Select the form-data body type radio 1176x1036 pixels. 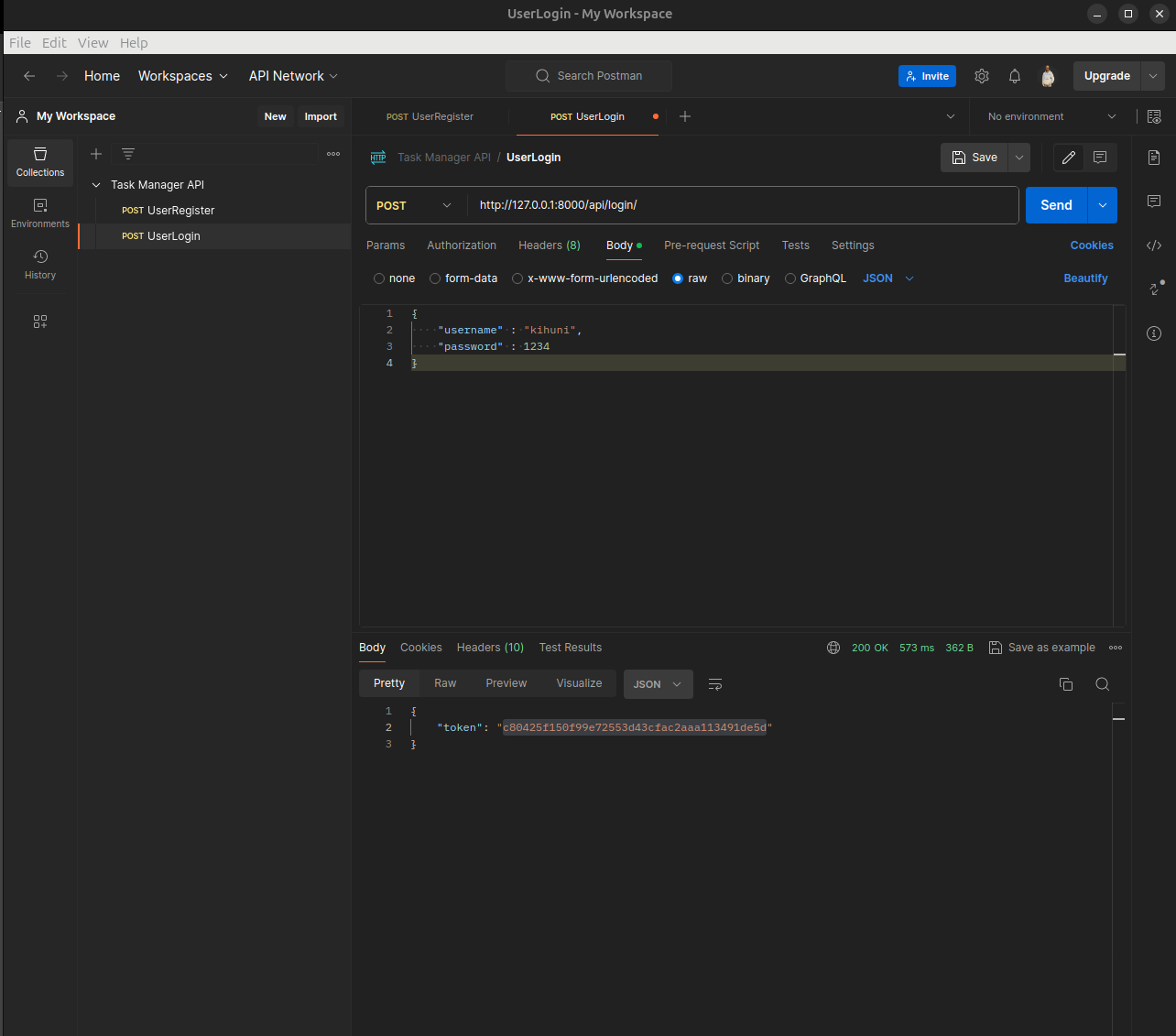pyautogui.click(x=435, y=278)
